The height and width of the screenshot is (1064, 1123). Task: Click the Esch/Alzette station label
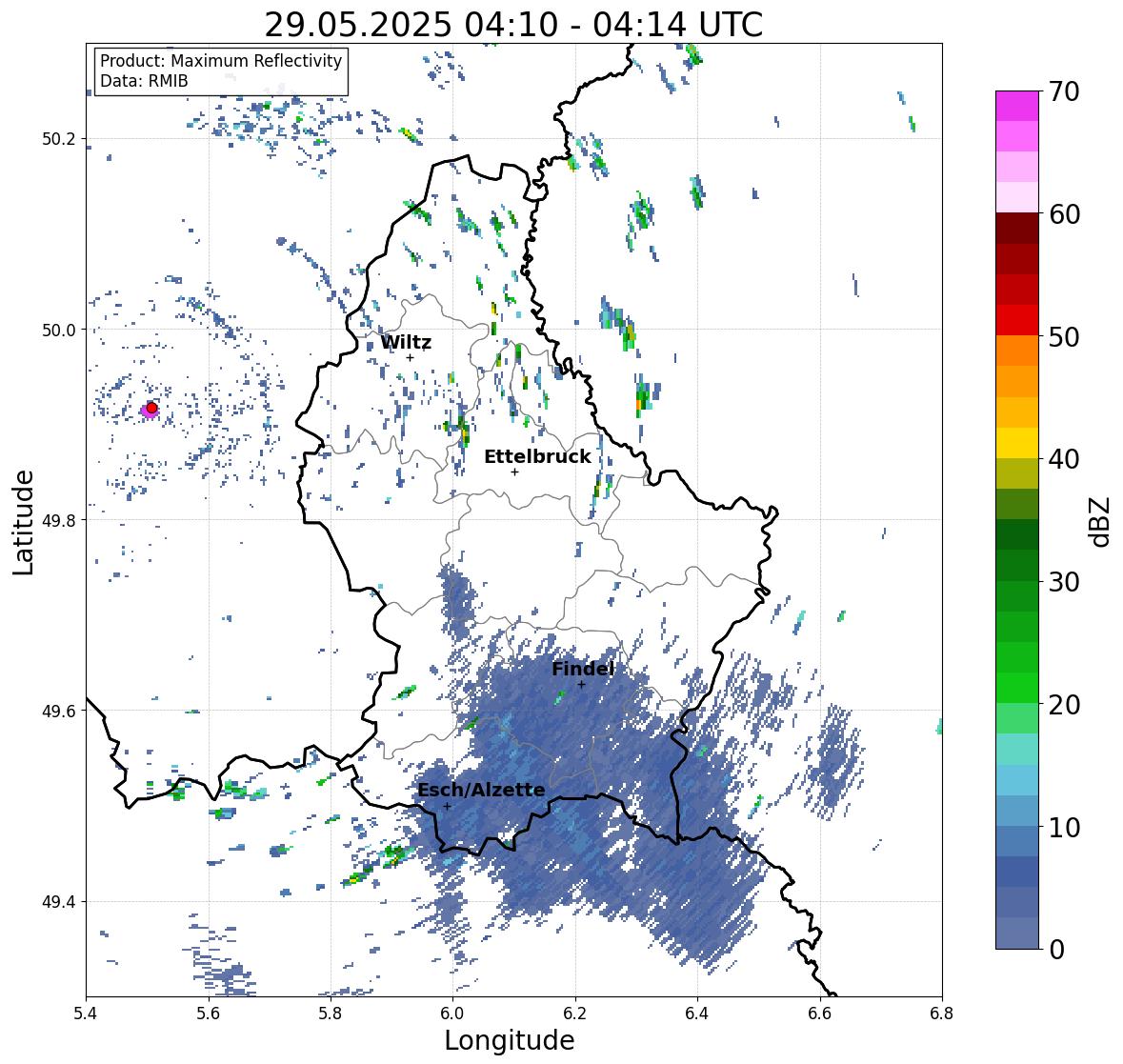pos(481,791)
